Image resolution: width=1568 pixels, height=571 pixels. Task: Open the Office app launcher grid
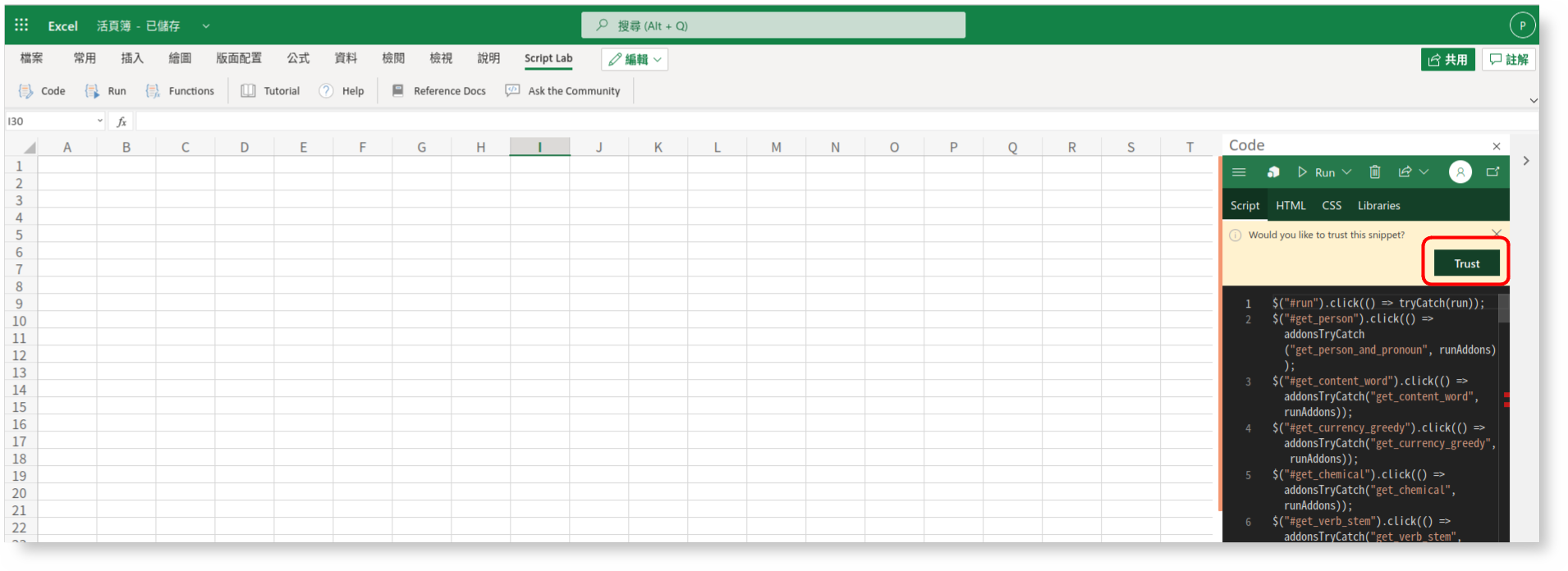[22, 25]
